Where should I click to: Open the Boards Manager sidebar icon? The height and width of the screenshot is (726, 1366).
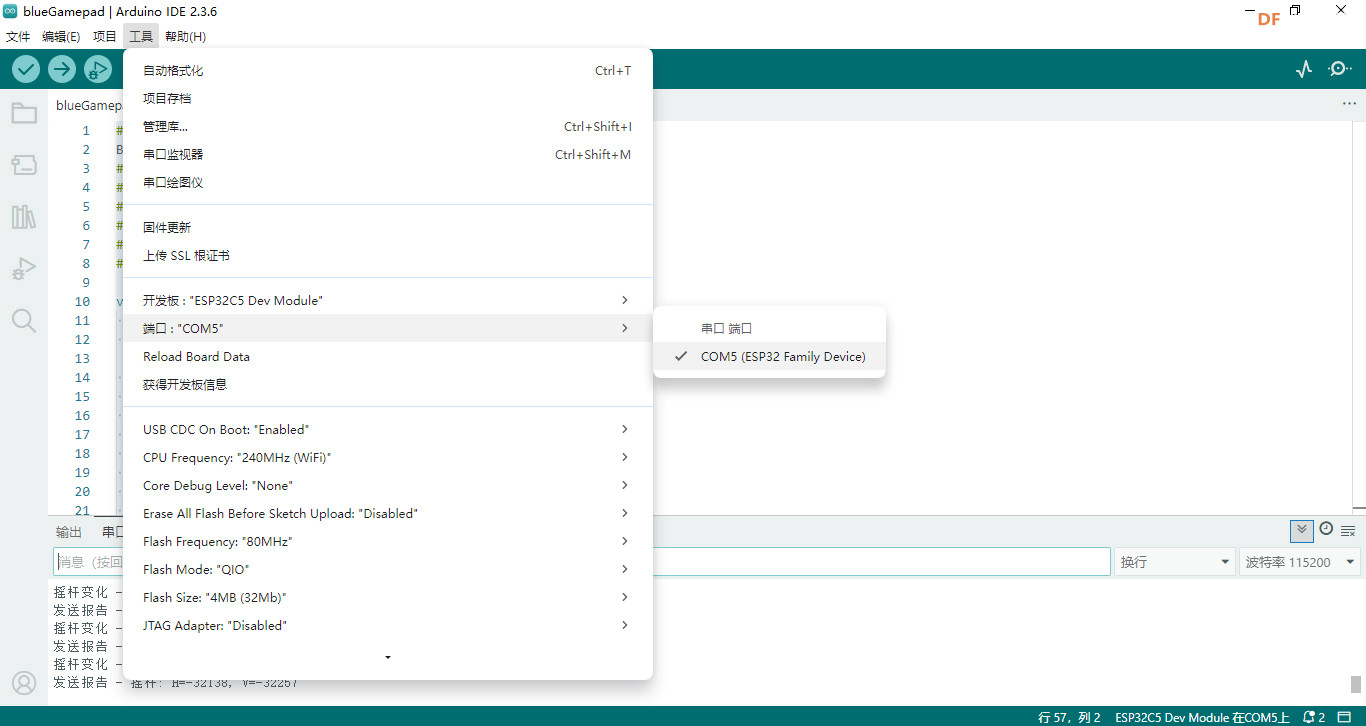click(x=24, y=165)
